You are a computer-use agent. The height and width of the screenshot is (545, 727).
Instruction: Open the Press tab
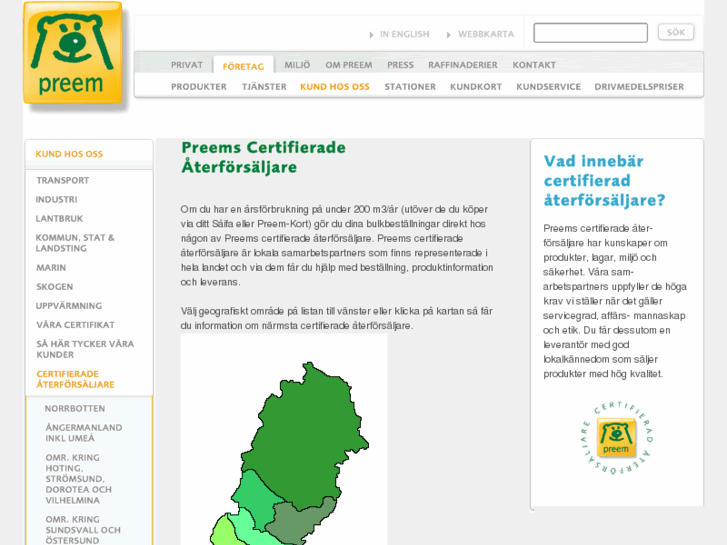400,65
